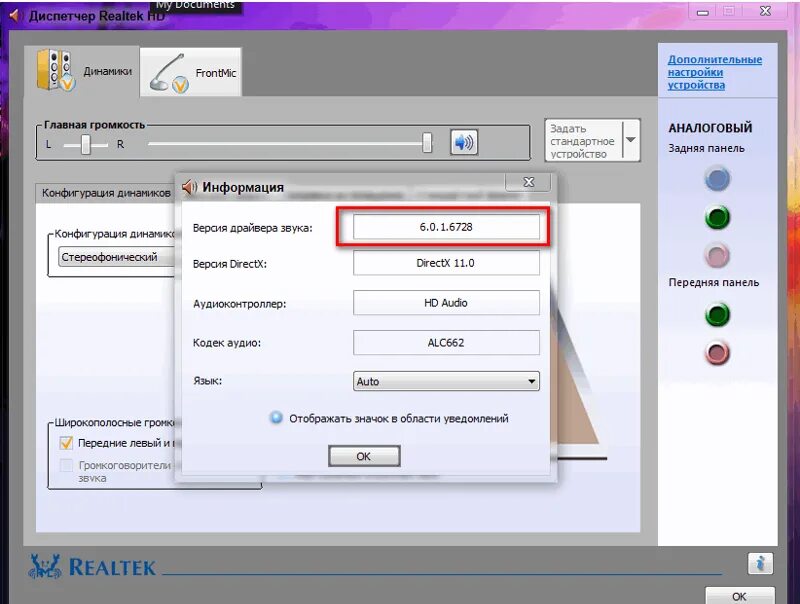Close the Информация dialog

point(528,182)
